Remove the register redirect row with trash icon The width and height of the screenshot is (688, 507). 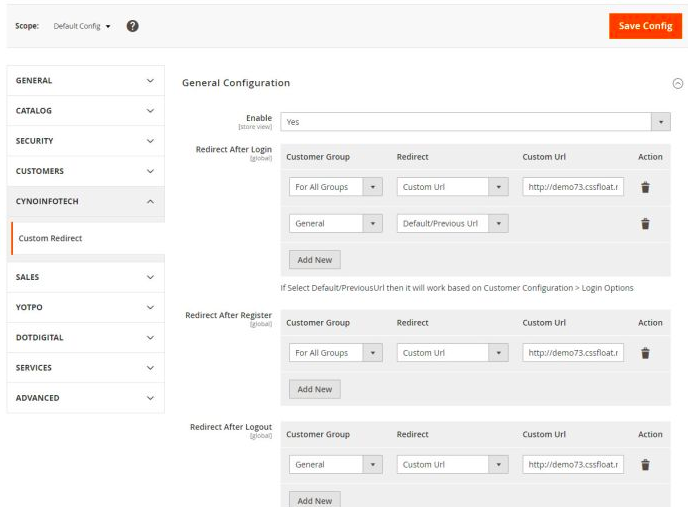(x=645, y=353)
